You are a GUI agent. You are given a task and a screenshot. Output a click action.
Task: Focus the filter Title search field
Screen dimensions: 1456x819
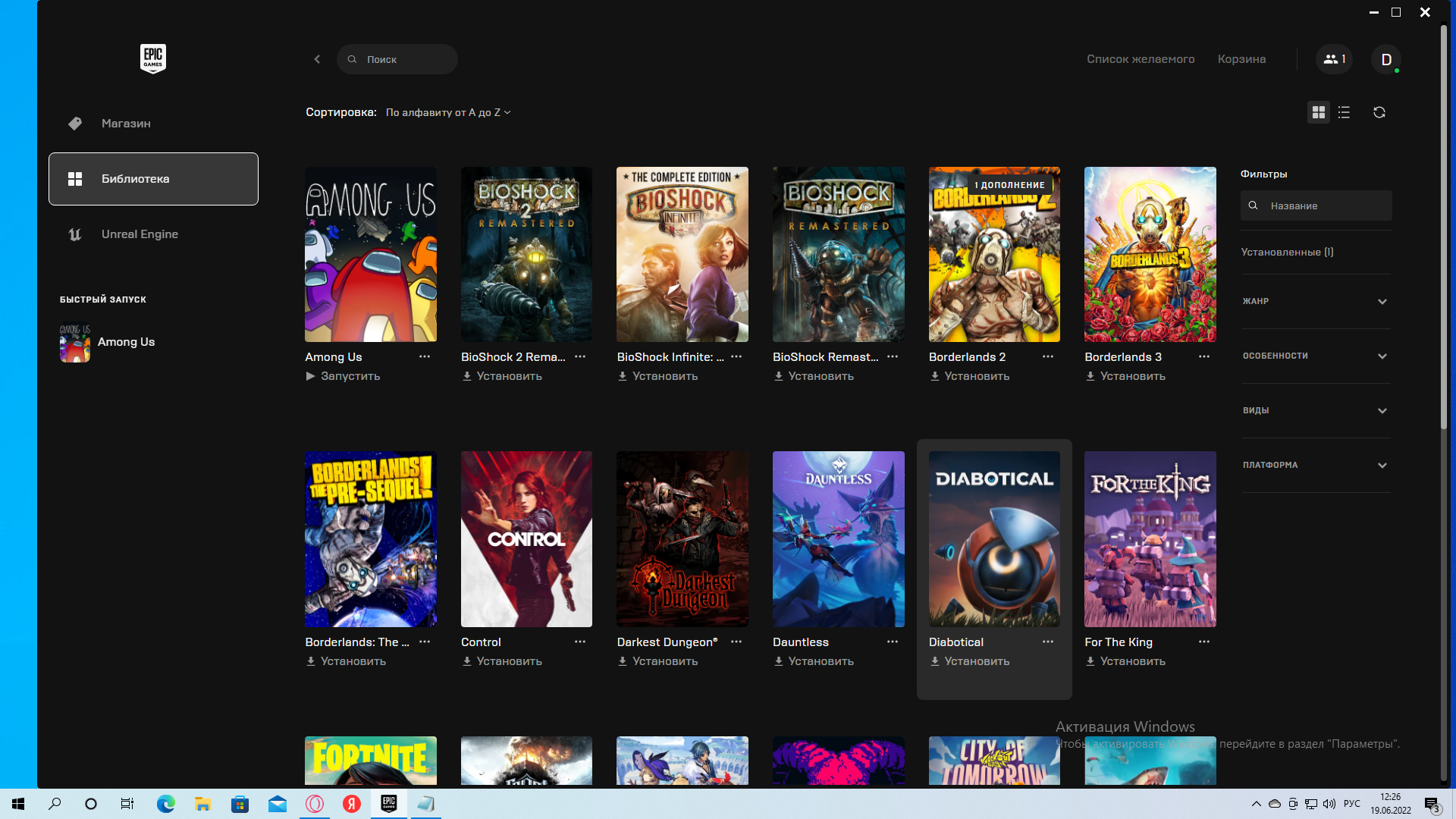tap(1316, 206)
